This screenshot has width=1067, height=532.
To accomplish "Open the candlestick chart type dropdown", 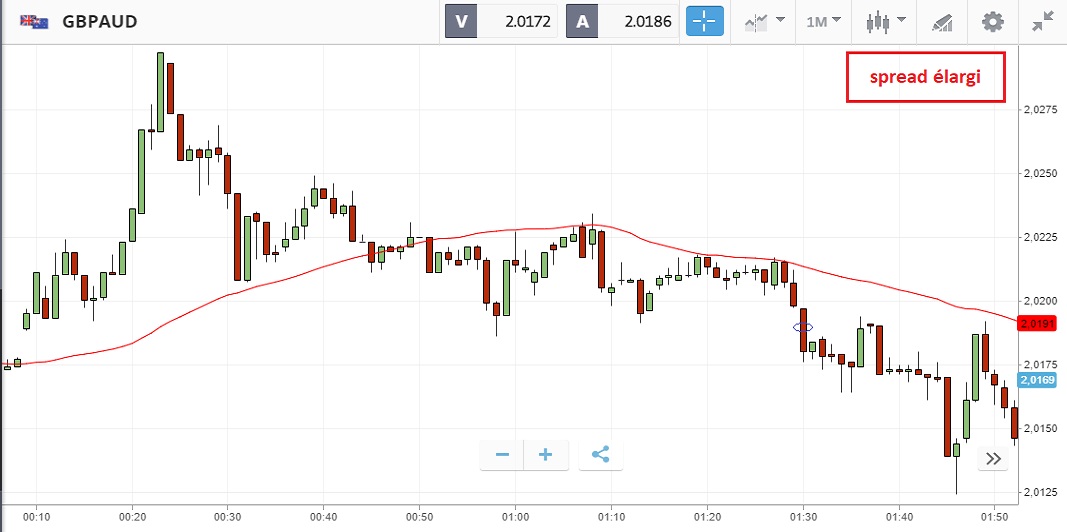I will [886, 21].
